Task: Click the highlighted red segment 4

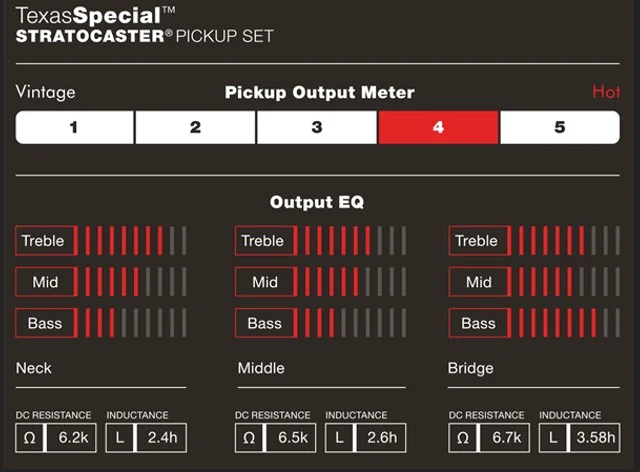Action: coord(438,127)
